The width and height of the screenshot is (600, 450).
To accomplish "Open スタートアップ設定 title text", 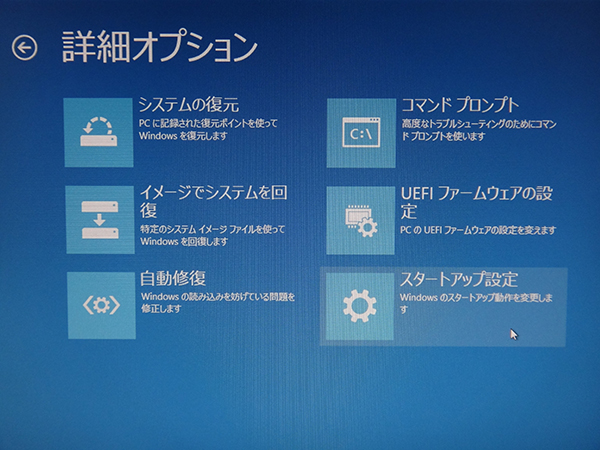I will pyautogui.click(x=458, y=280).
